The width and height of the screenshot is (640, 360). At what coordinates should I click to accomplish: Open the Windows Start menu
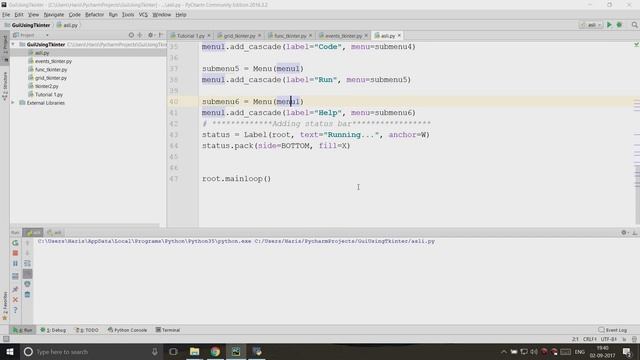tap(9, 352)
